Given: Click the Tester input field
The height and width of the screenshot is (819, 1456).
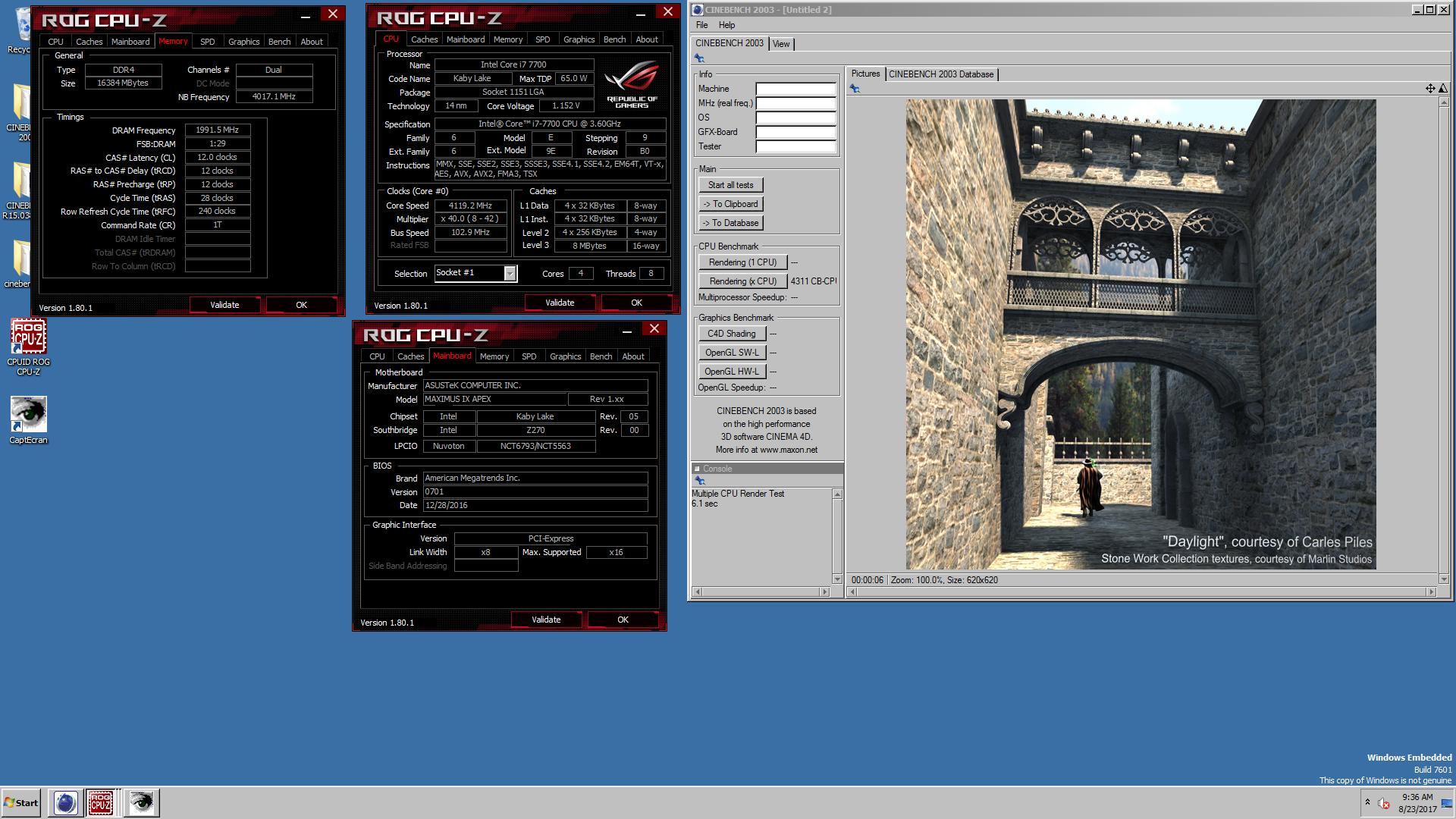Looking at the screenshot, I should coord(795,146).
